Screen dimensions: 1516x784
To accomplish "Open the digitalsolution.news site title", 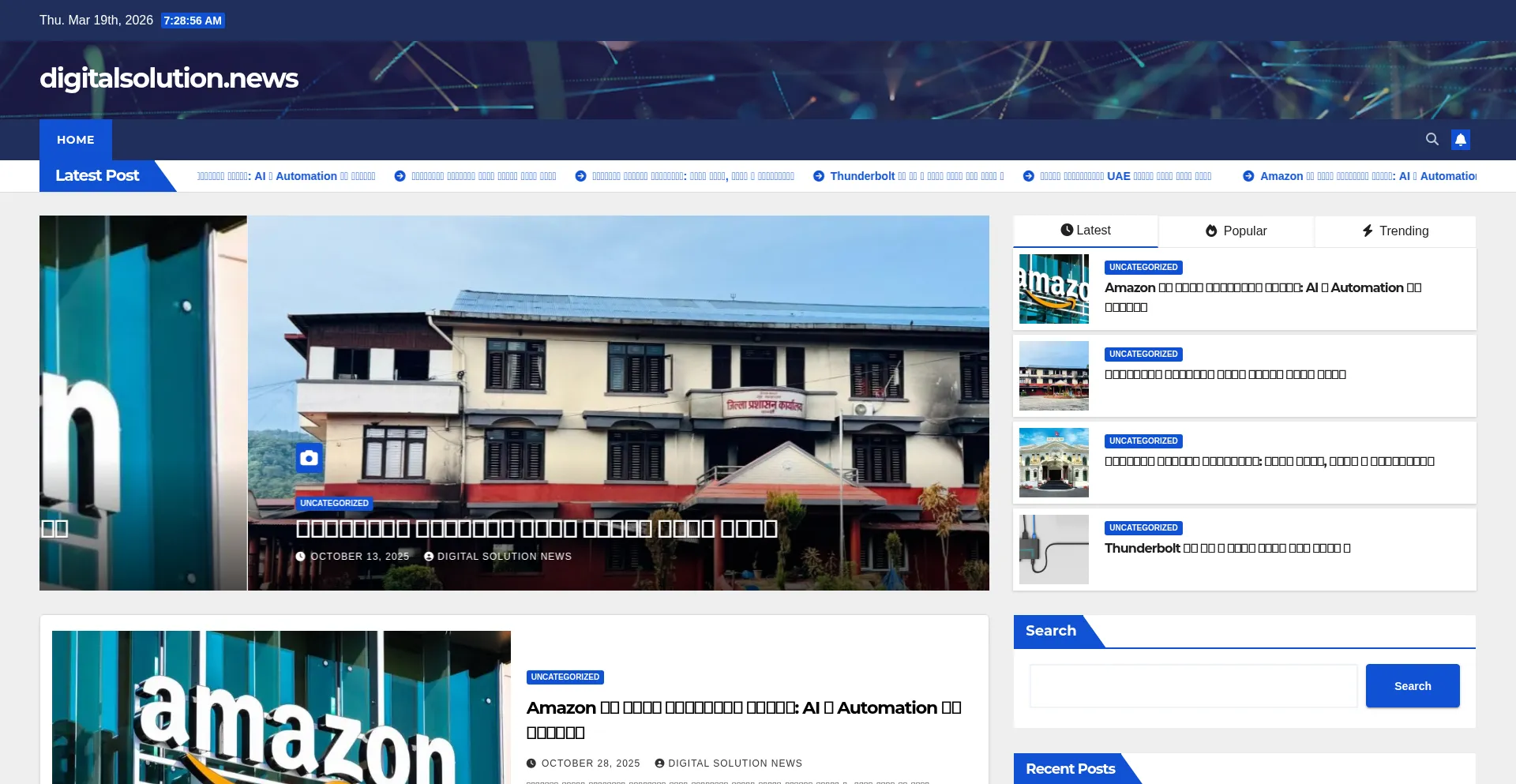I will pyautogui.click(x=169, y=78).
